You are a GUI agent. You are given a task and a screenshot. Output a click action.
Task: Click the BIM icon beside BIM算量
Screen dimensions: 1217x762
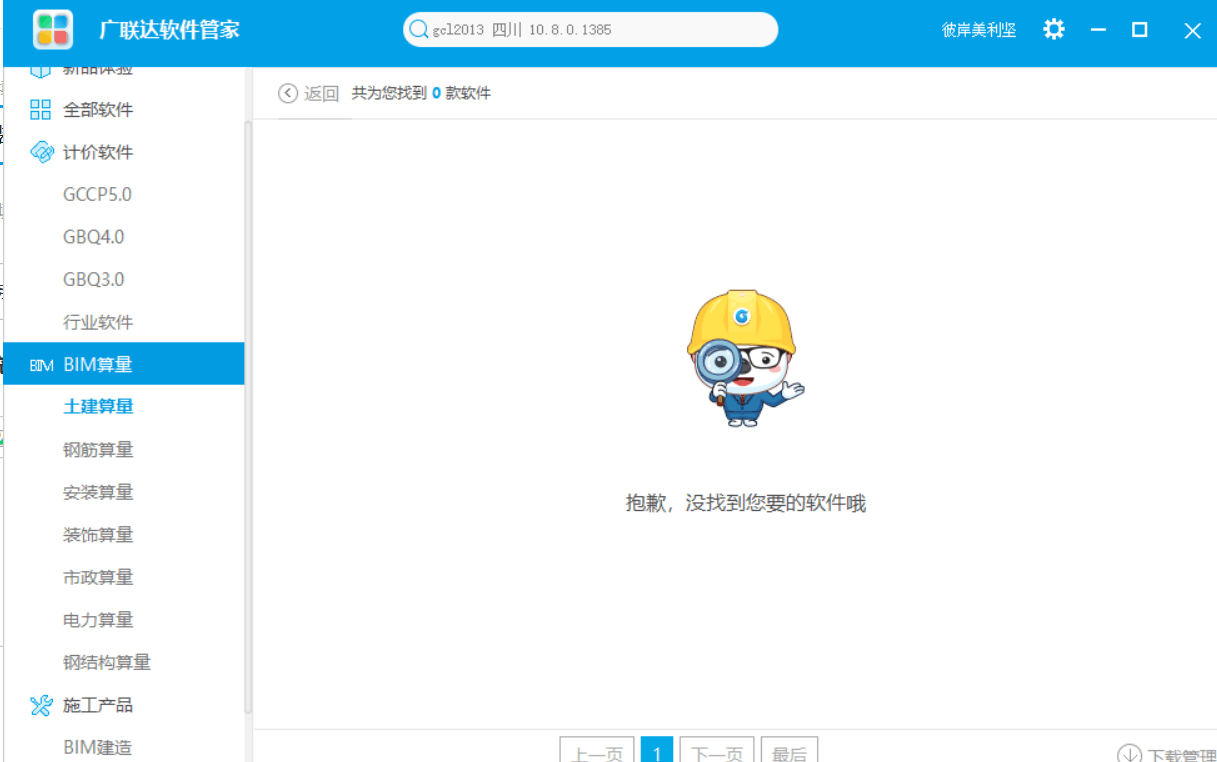pyautogui.click(x=41, y=365)
